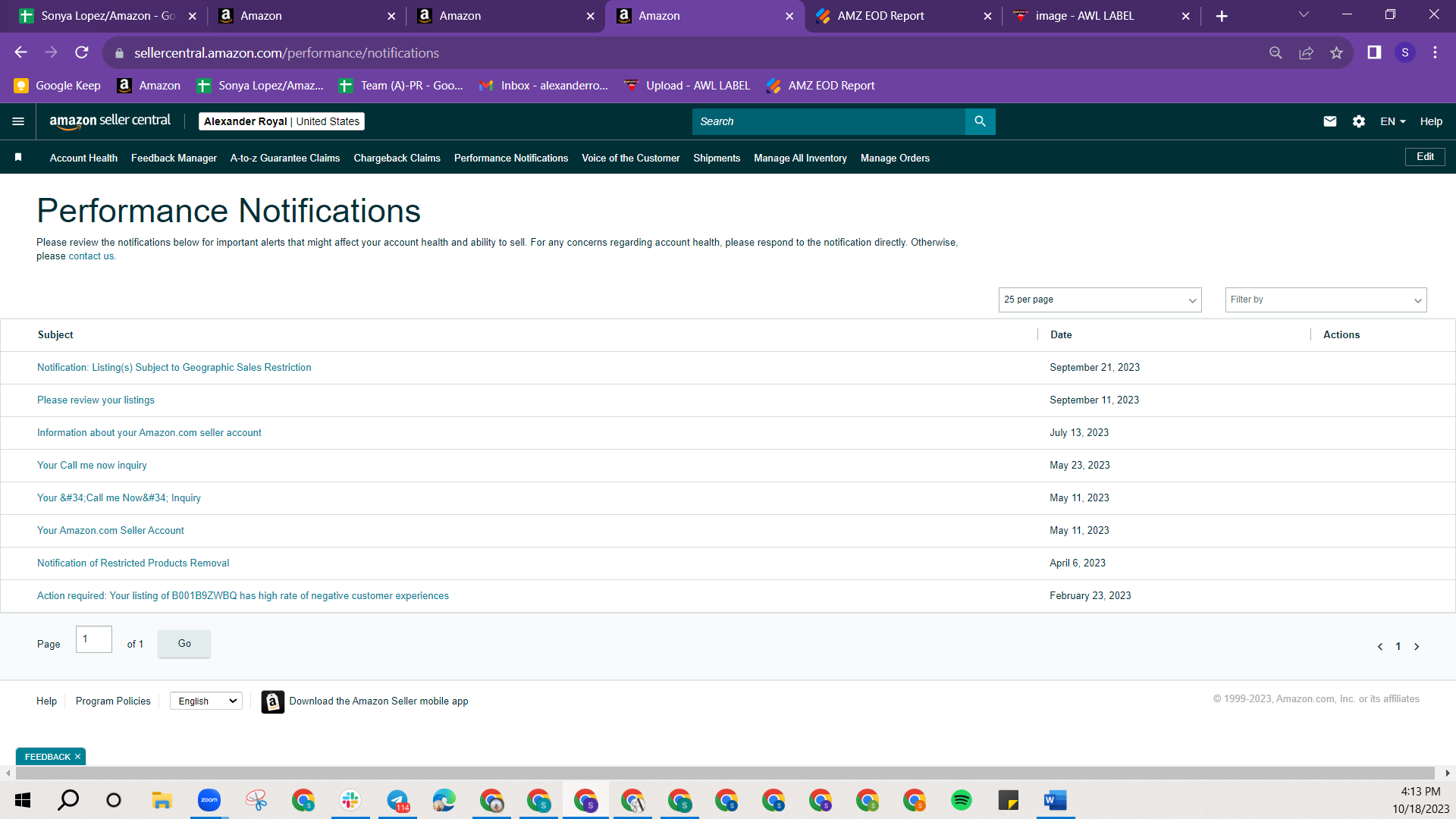Open Zoom from the taskbar
Viewport: 1456px width, 819px height.
tap(209, 800)
